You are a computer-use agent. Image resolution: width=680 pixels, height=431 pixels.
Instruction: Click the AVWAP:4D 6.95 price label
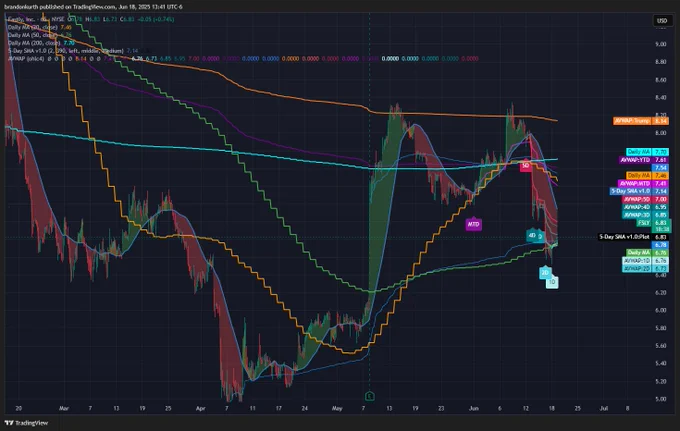(645, 207)
